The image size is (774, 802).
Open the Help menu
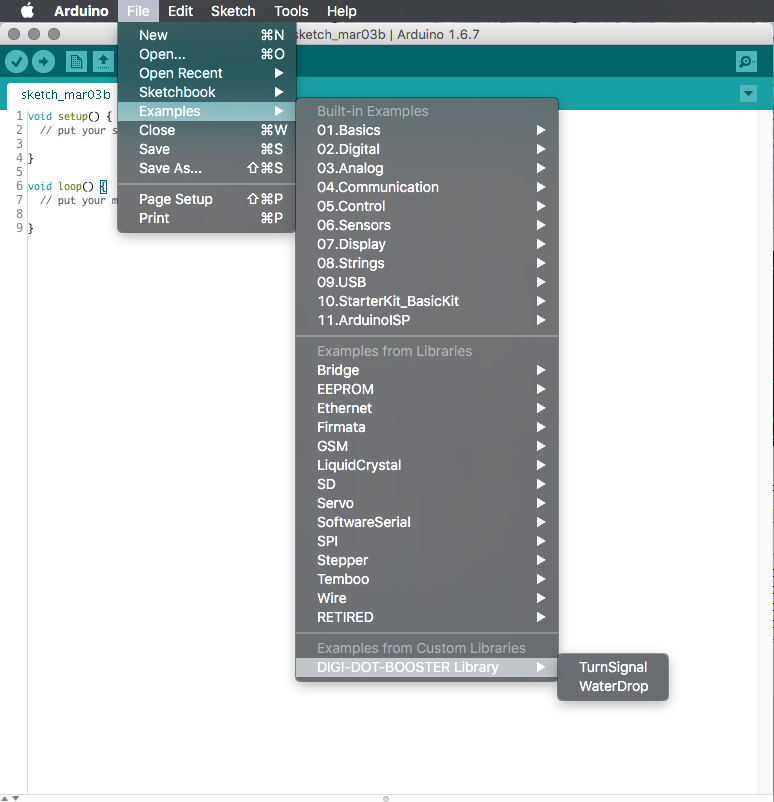click(x=342, y=11)
